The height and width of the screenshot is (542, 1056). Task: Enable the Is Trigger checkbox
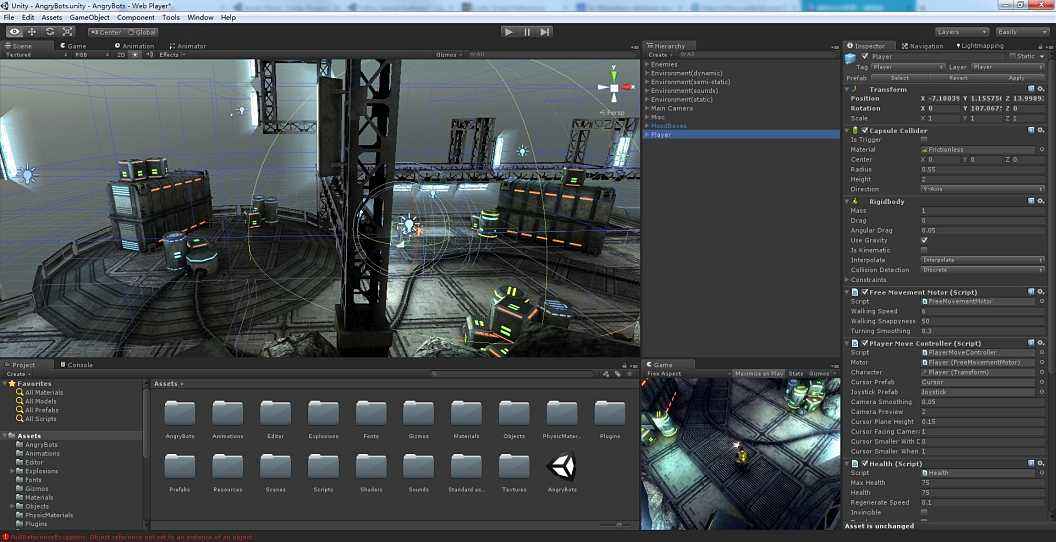click(x=923, y=140)
